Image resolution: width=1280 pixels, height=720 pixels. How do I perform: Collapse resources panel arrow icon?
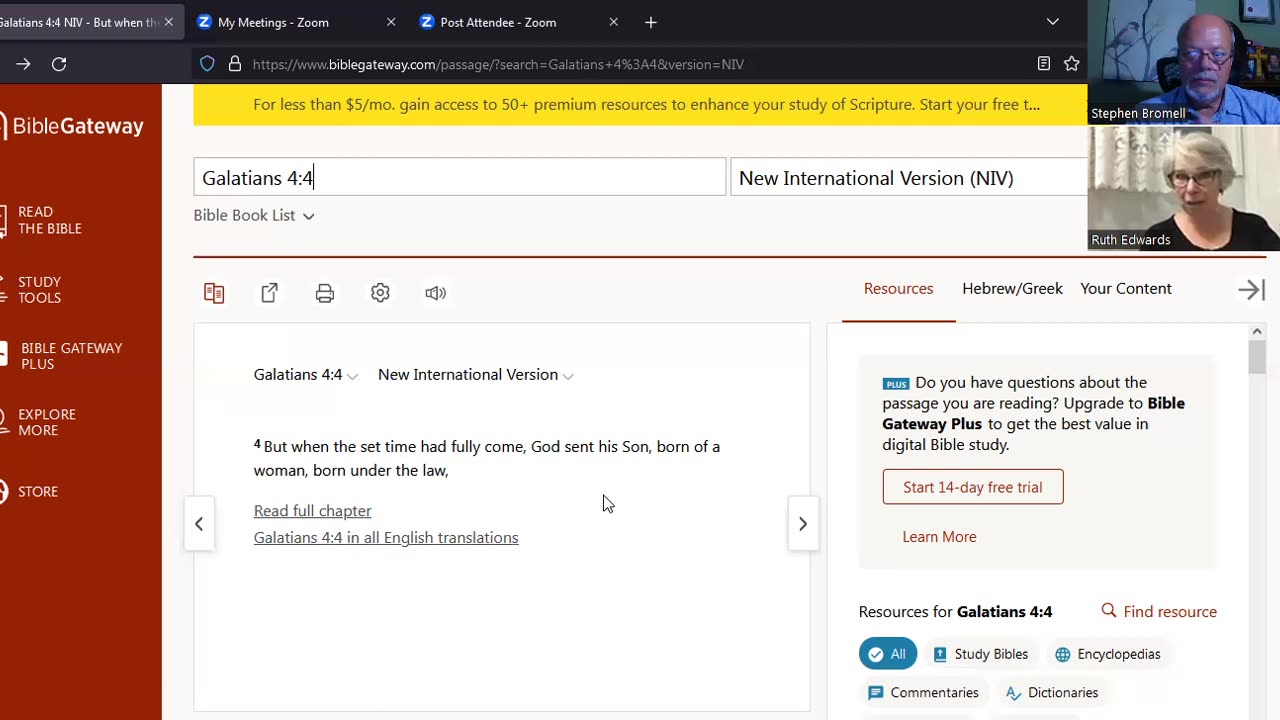coord(1251,290)
